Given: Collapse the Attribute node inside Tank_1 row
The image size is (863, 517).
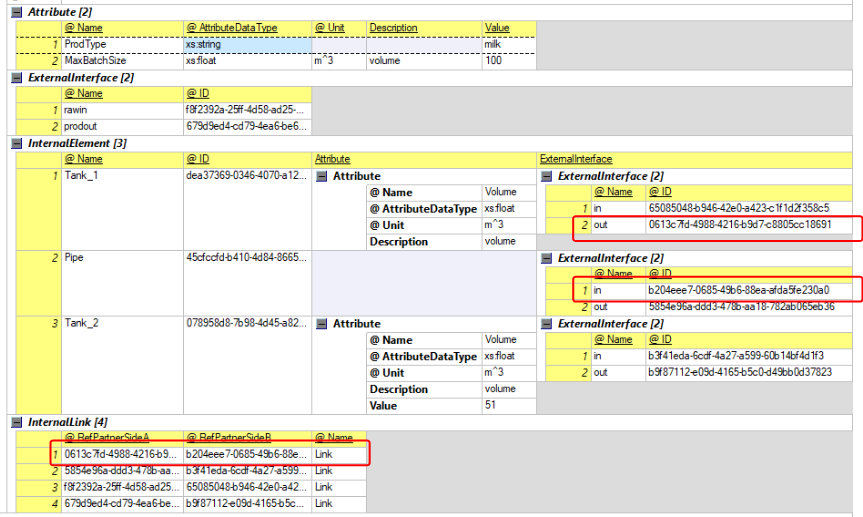Looking at the screenshot, I should coord(323,176).
